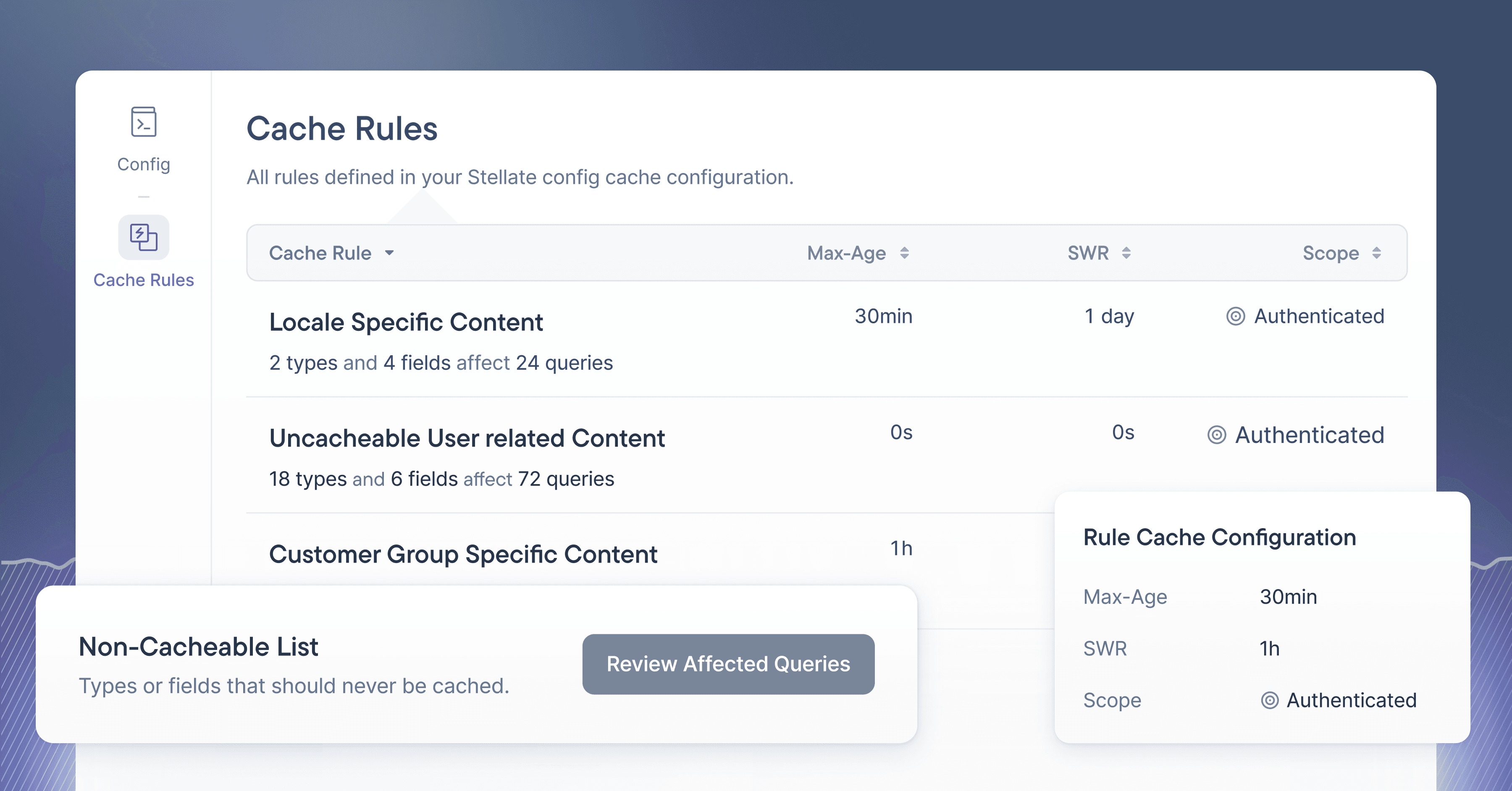
Task: Click the Authenticated icon in Rule Cache Configuration
Action: coord(1269,700)
